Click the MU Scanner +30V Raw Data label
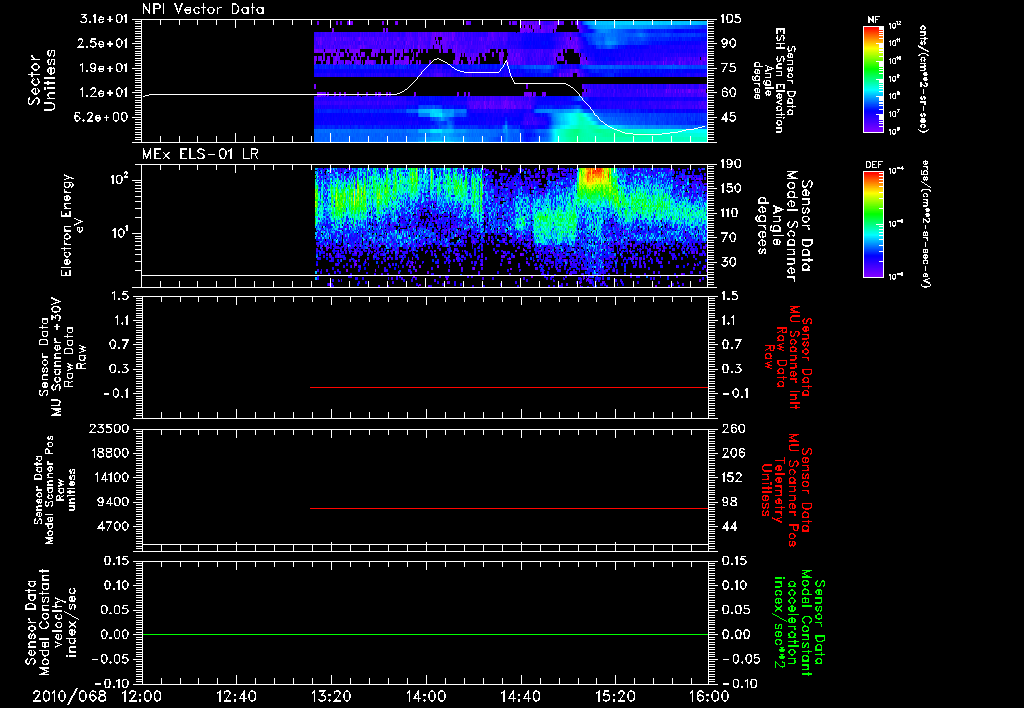The height and width of the screenshot is (708, 1024). pyautogui.click(x=62, y=357)
